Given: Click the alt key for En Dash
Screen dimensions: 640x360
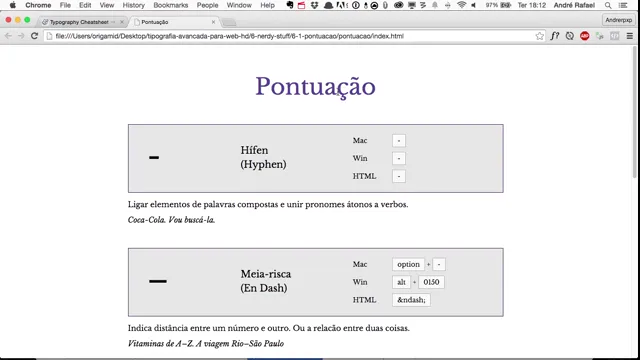Looking at the screenshot, I should (x=401, y=282).
